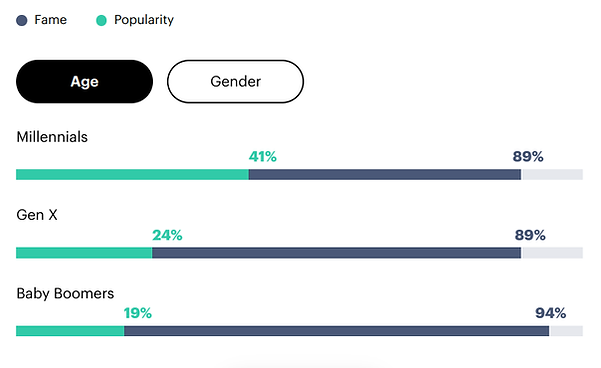Click the Millennials 89% fame value

tap(528, 156)
